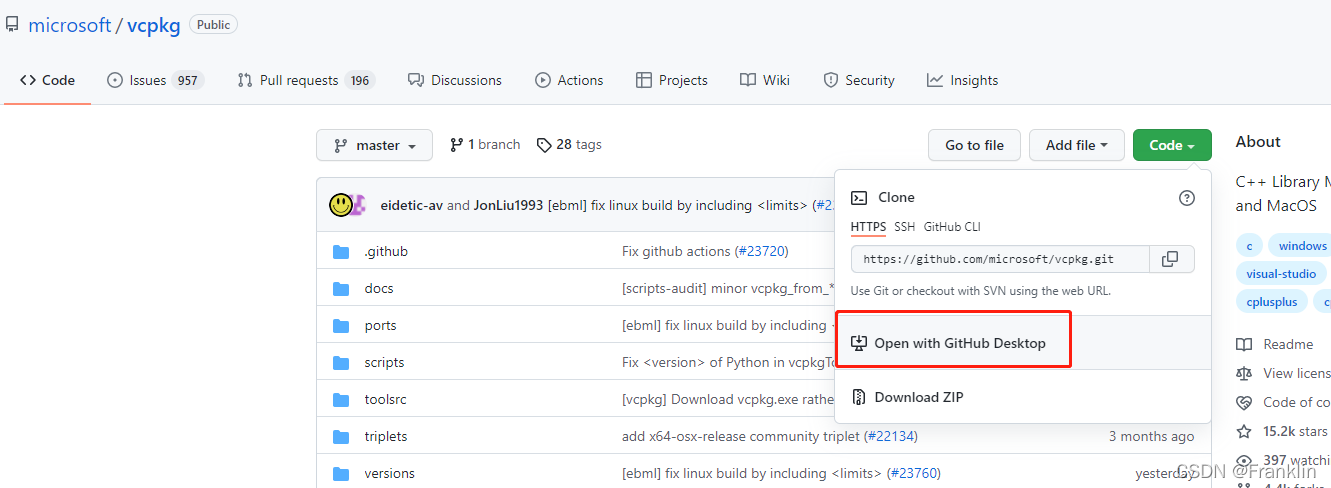Click the visual-studio topic tag

[1281, 273]
